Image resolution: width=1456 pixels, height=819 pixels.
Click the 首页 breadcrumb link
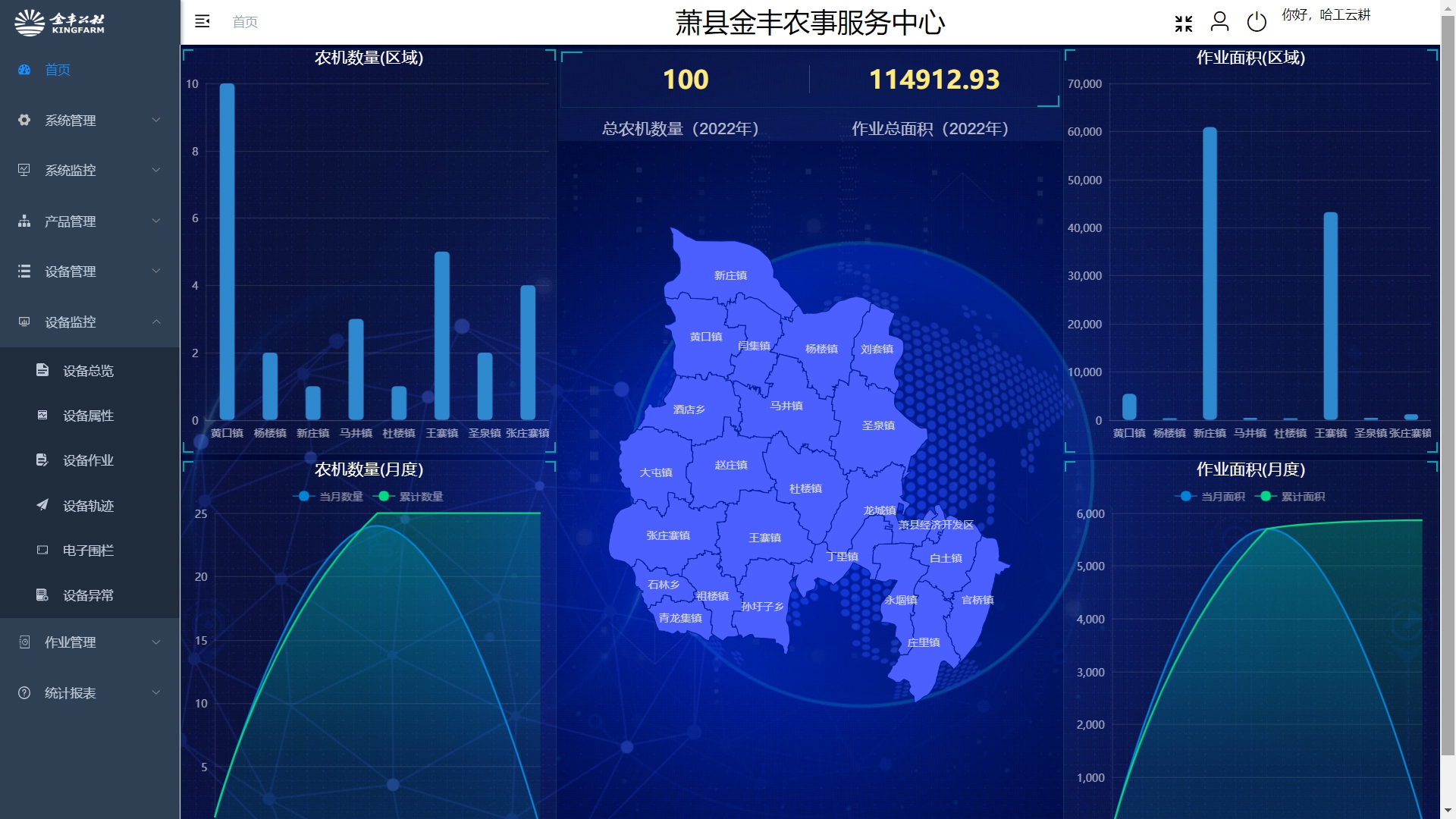pyautogui.click(x=245, y=22)
